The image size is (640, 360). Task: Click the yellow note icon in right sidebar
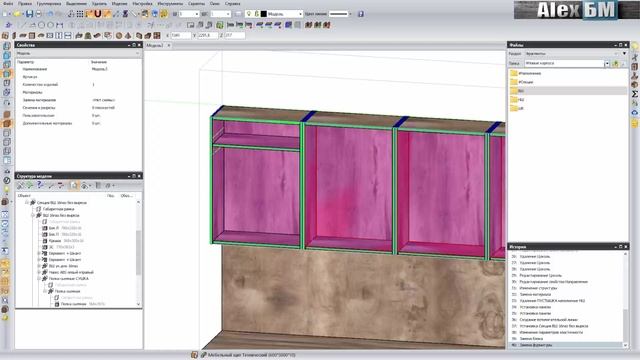(x=635, y=123)
